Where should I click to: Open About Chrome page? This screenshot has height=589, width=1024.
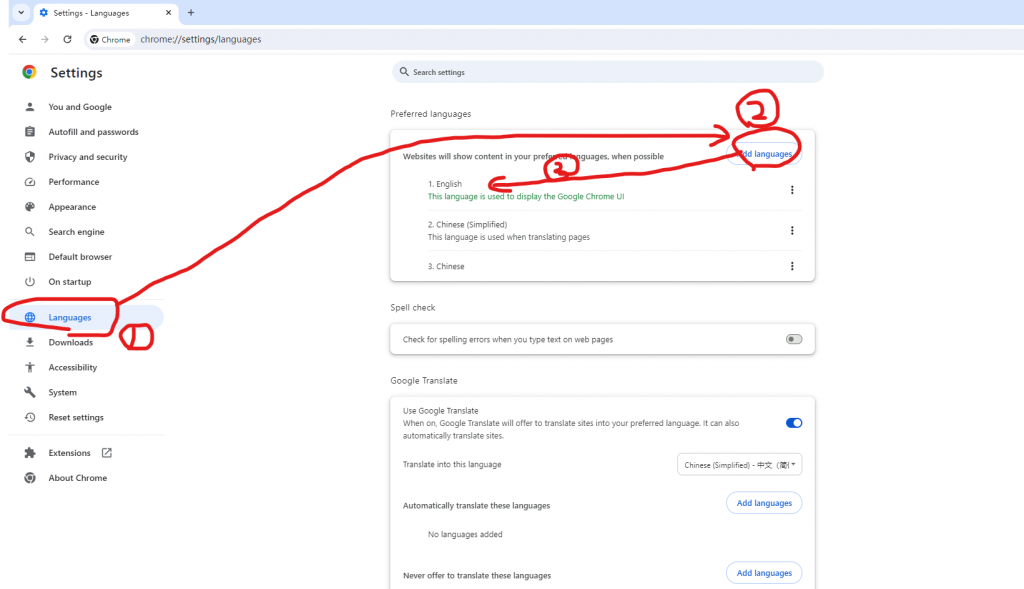[77, 478]
